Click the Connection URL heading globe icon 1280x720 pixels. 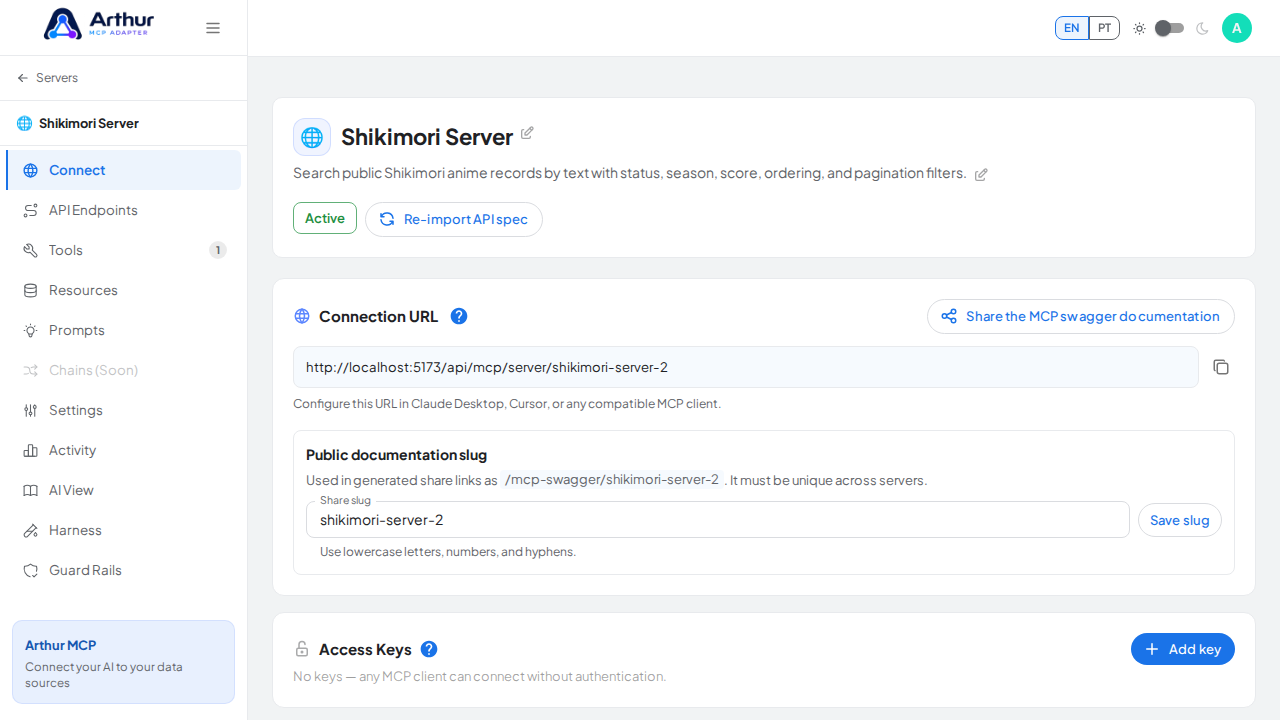[x=302, y=316]
